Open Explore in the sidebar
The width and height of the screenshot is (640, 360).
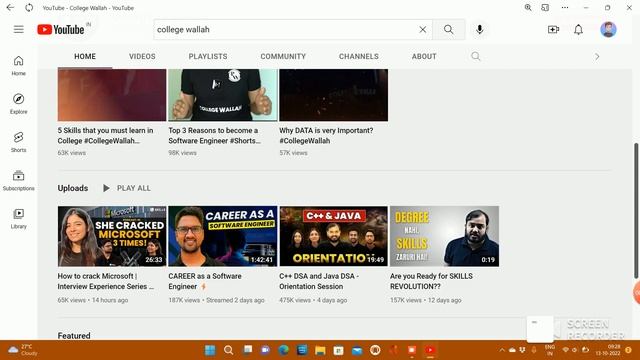point(18,104)
